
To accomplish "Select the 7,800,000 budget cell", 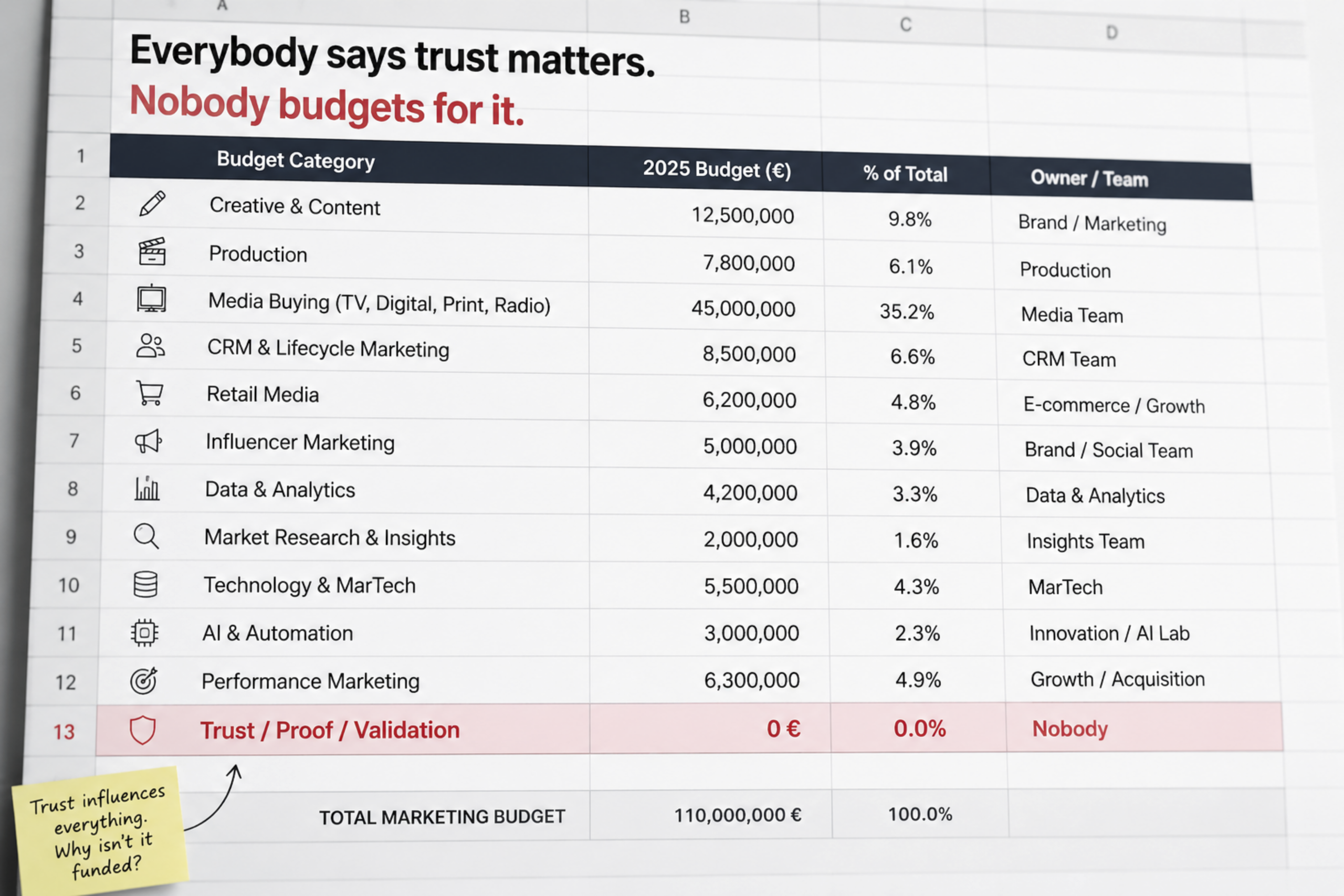I will pos(706,262).
